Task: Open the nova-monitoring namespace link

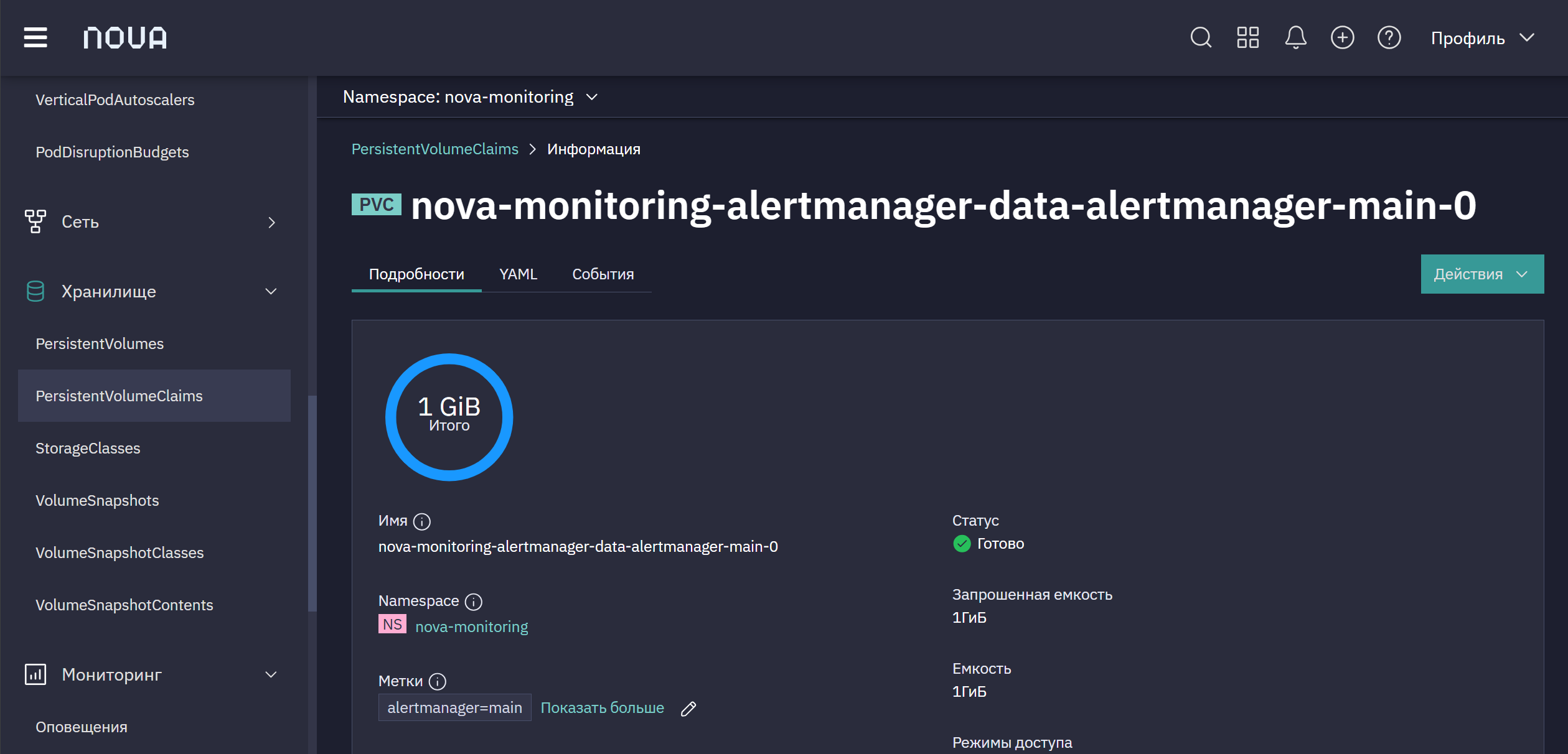Action: point(471,626)
